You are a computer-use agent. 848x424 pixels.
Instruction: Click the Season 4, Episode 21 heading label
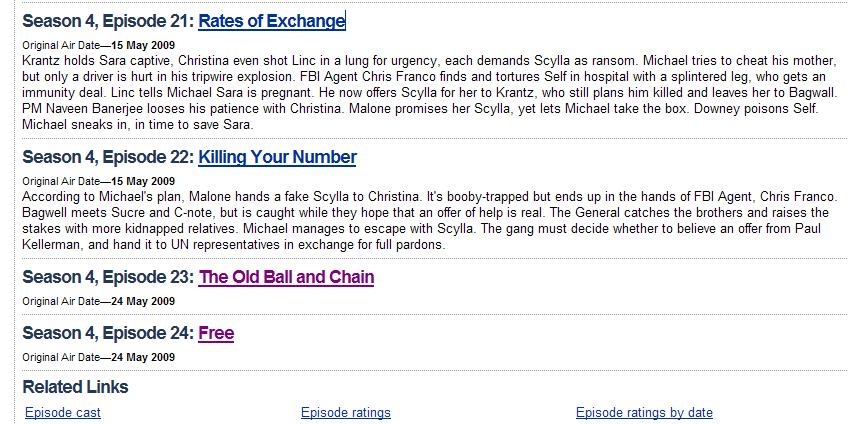tap(108, 21)
